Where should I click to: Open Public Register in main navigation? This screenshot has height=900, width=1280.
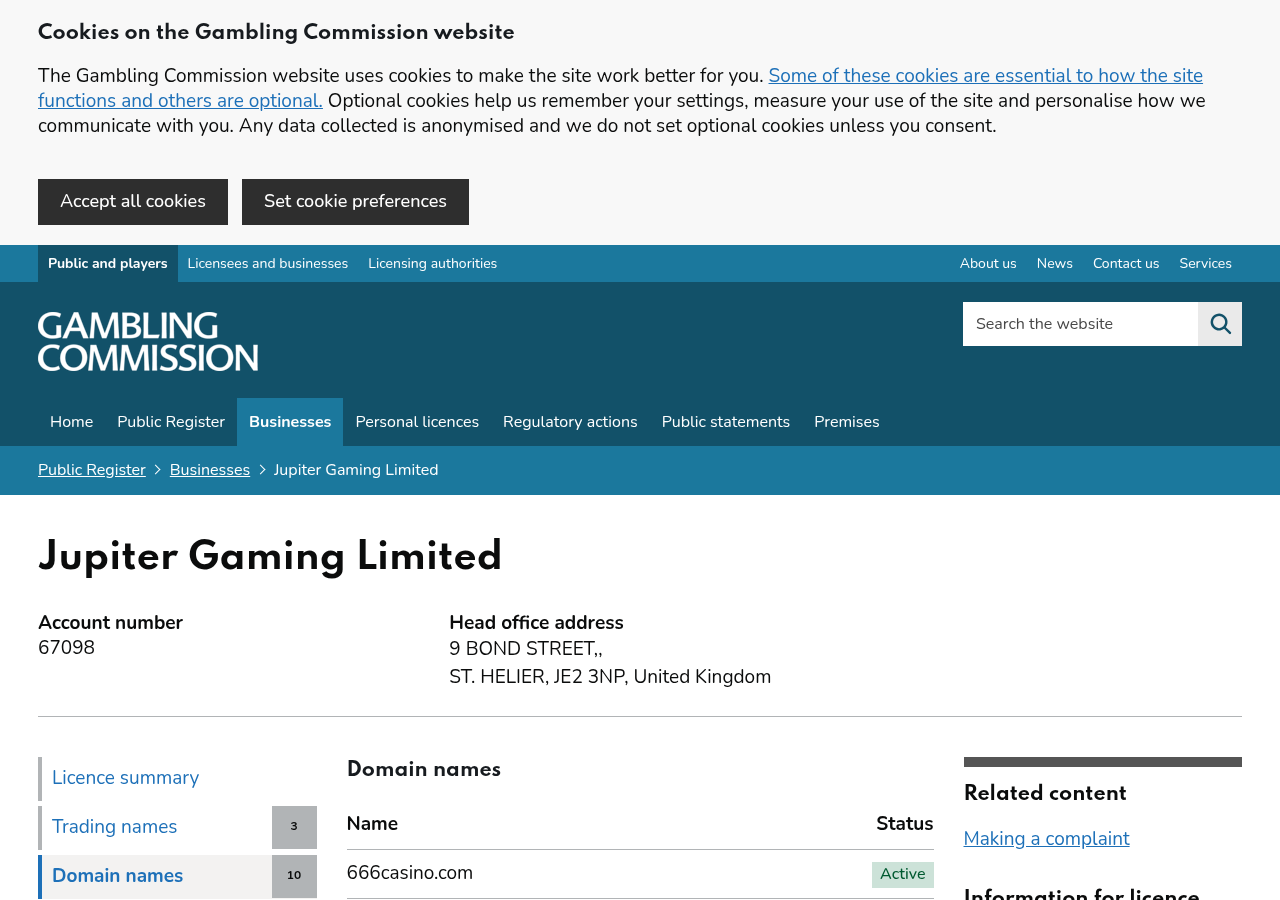[171, 422]
